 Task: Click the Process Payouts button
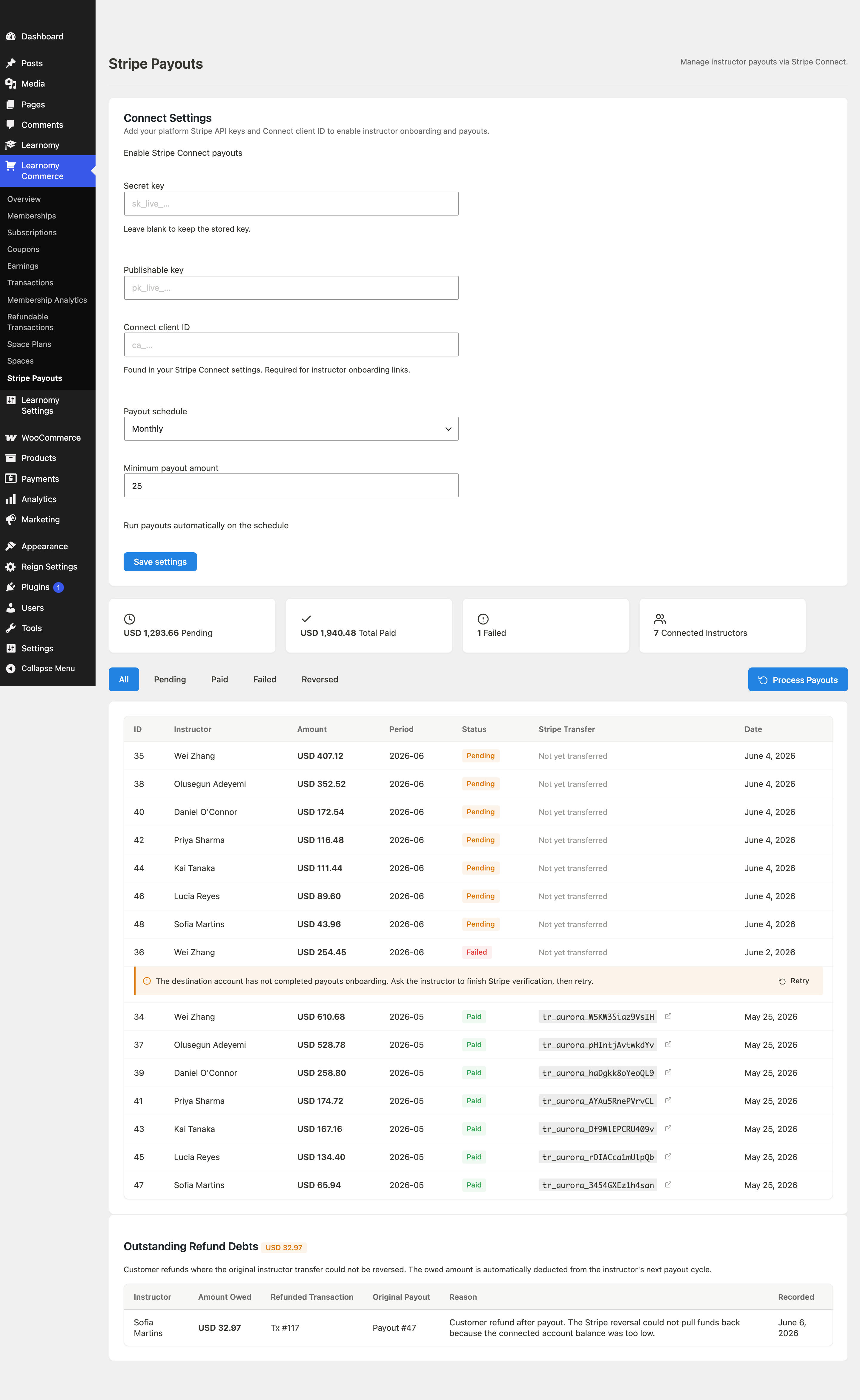(798, 680)
